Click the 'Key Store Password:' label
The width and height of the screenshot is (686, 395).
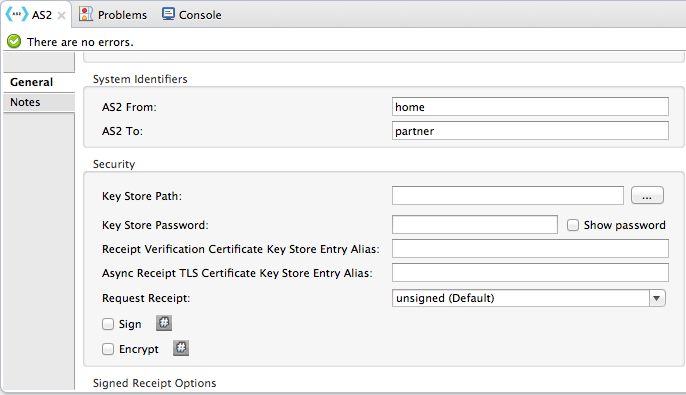[x=155, y=225]
